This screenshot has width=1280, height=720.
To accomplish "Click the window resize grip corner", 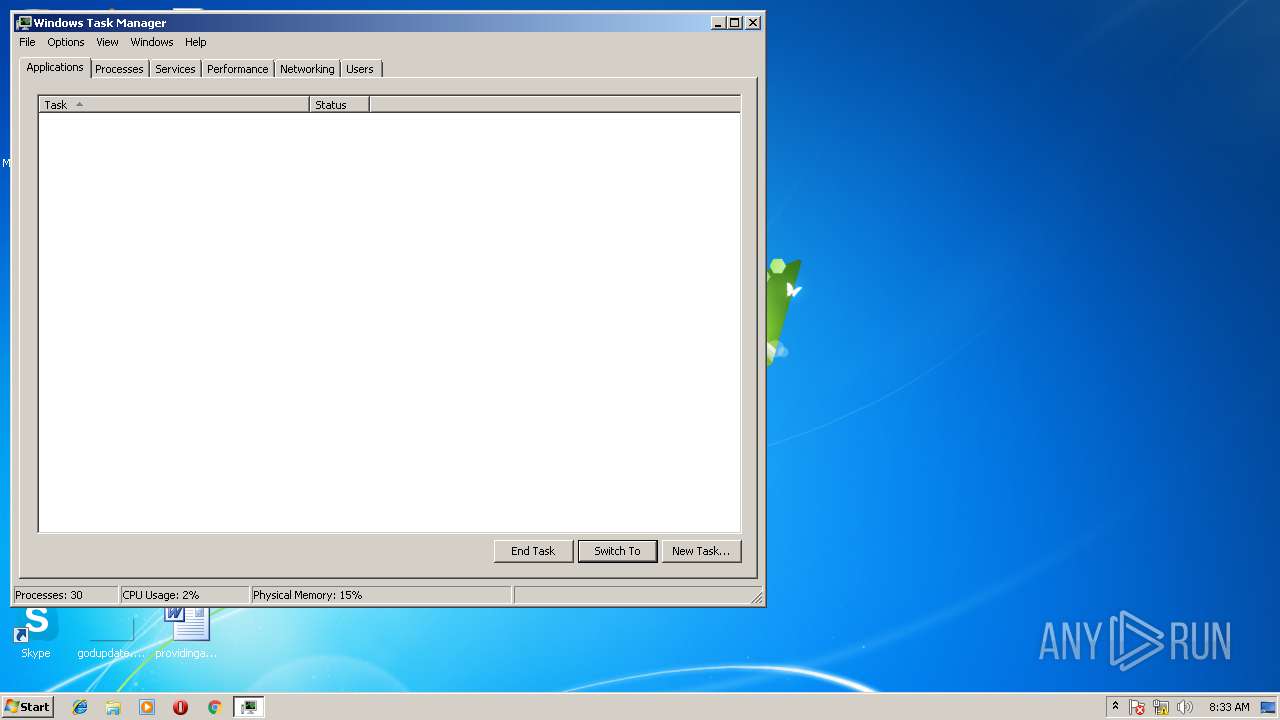I will click(x=757, y=598).
